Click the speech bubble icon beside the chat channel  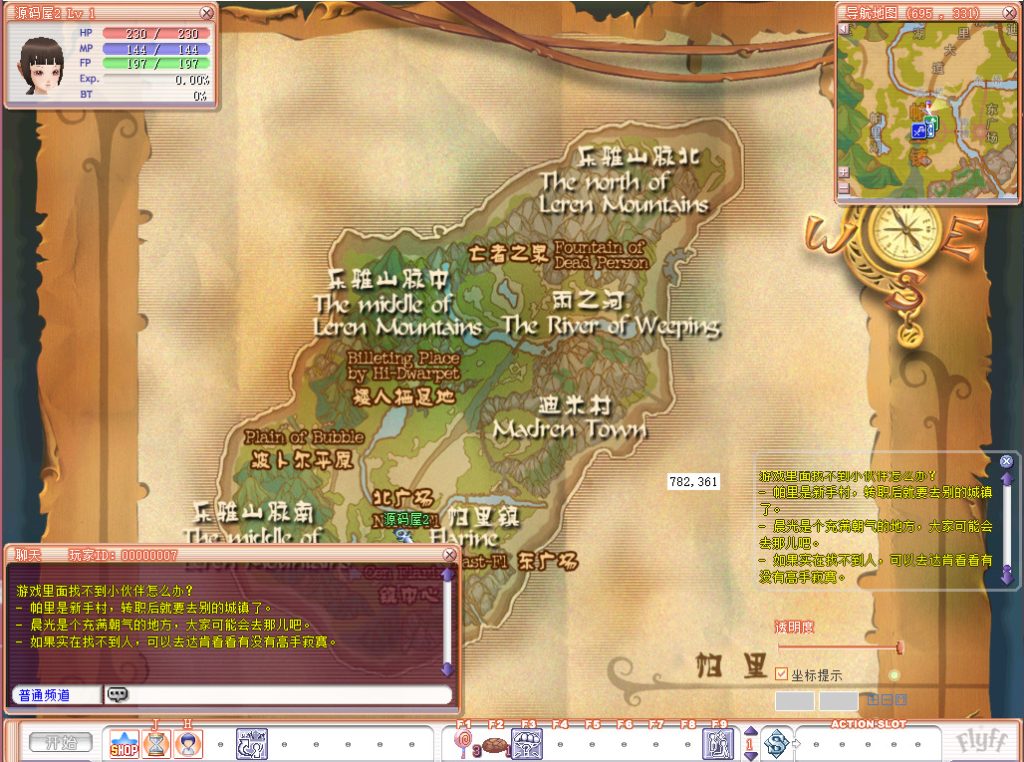point(117,694)
